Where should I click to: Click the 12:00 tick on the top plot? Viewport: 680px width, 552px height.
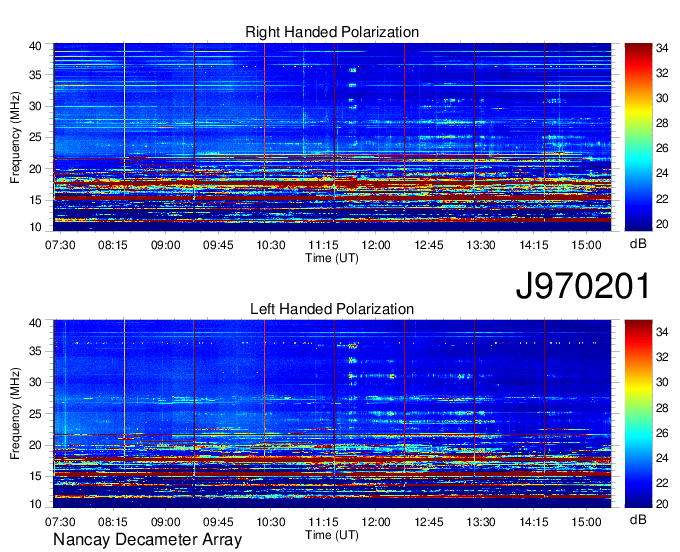pos(376,245)
